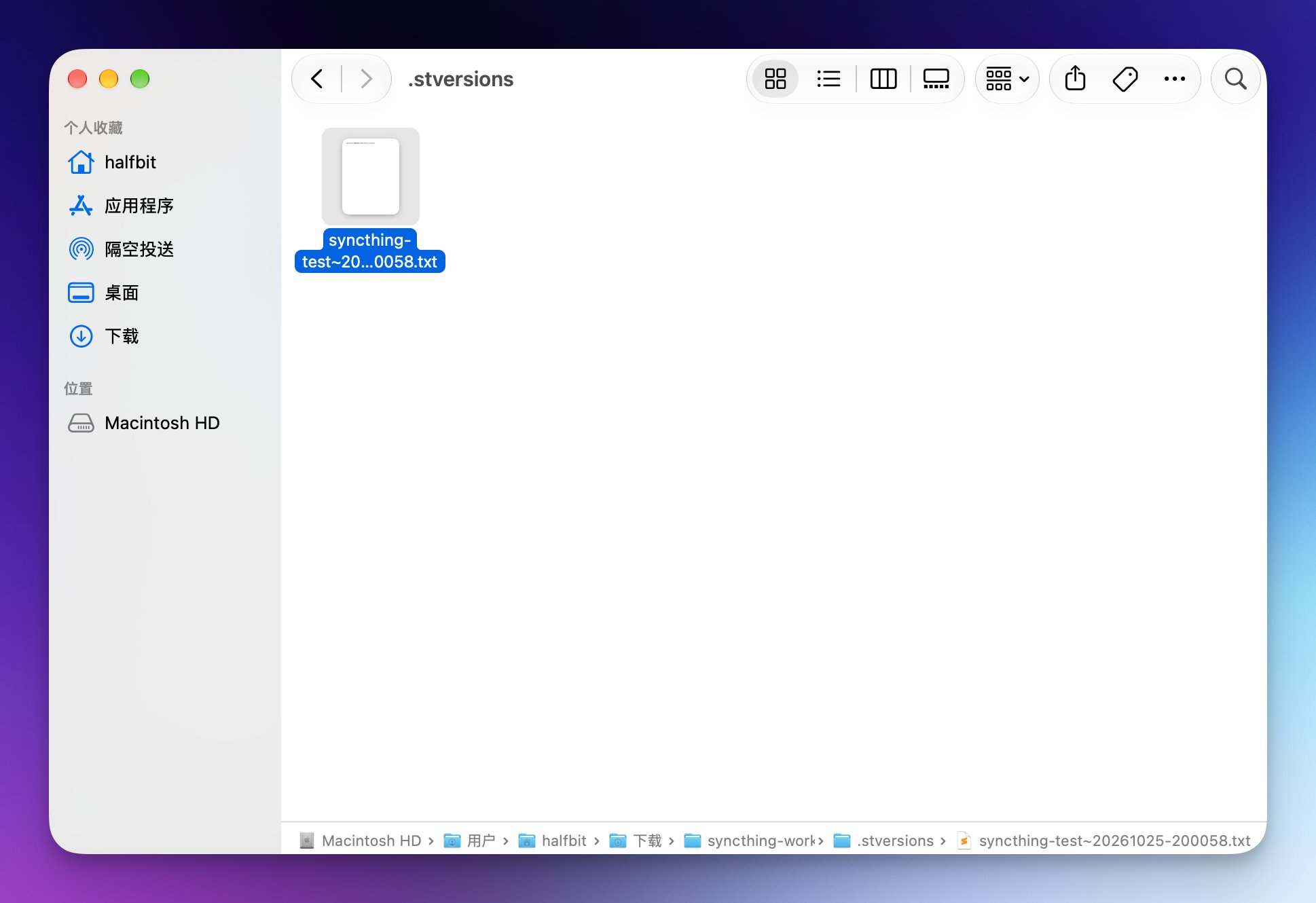
Task: Click the syncthing-test~20...0058.txt file name label
Action: 370,251
